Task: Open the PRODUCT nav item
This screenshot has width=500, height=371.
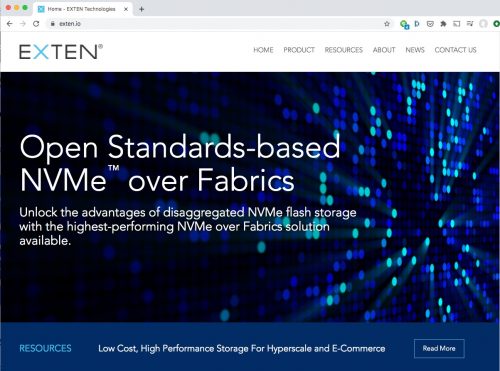Action: click(x=299, y=50)
